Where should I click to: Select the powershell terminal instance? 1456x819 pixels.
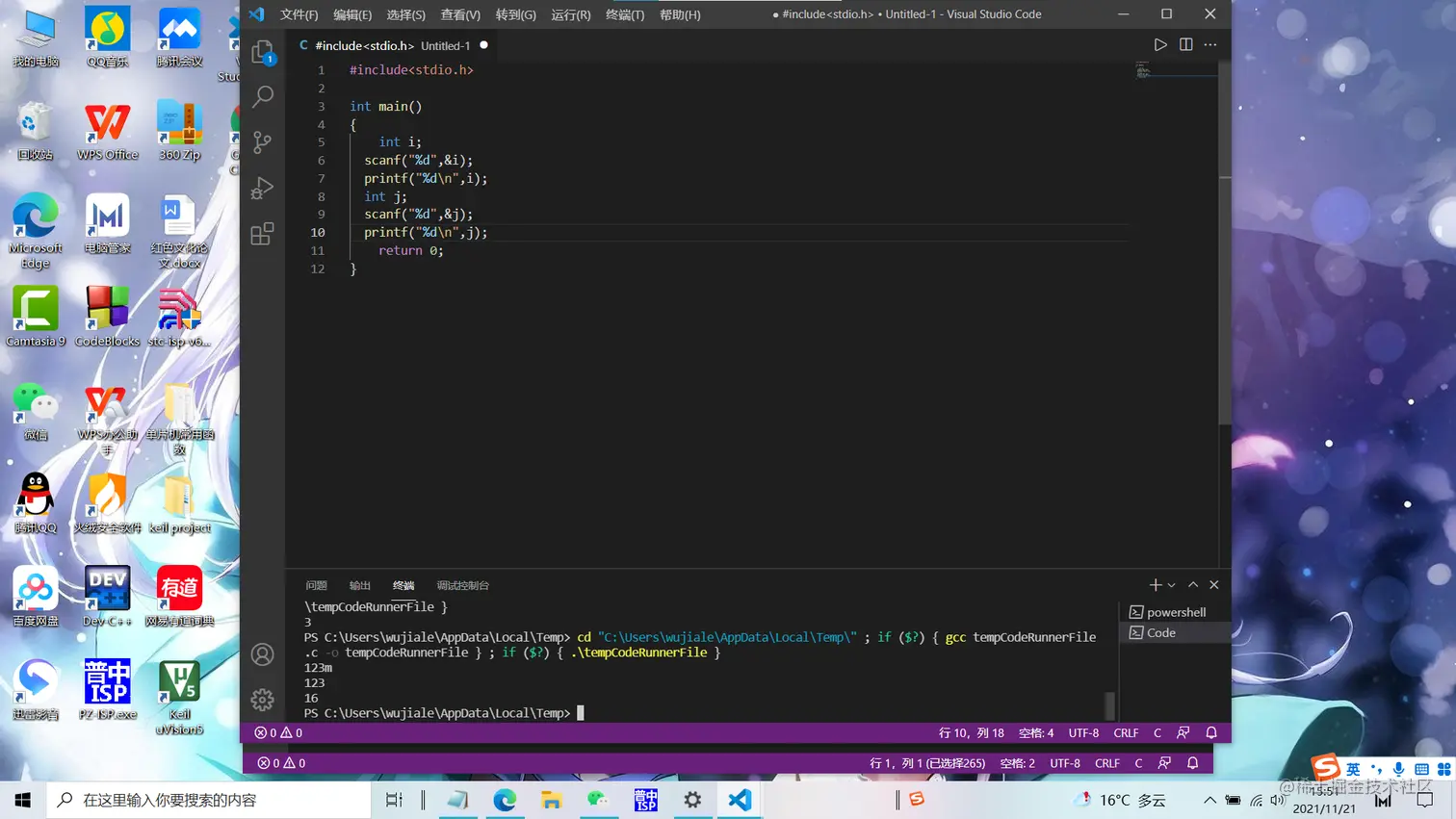coord(1175,612)
